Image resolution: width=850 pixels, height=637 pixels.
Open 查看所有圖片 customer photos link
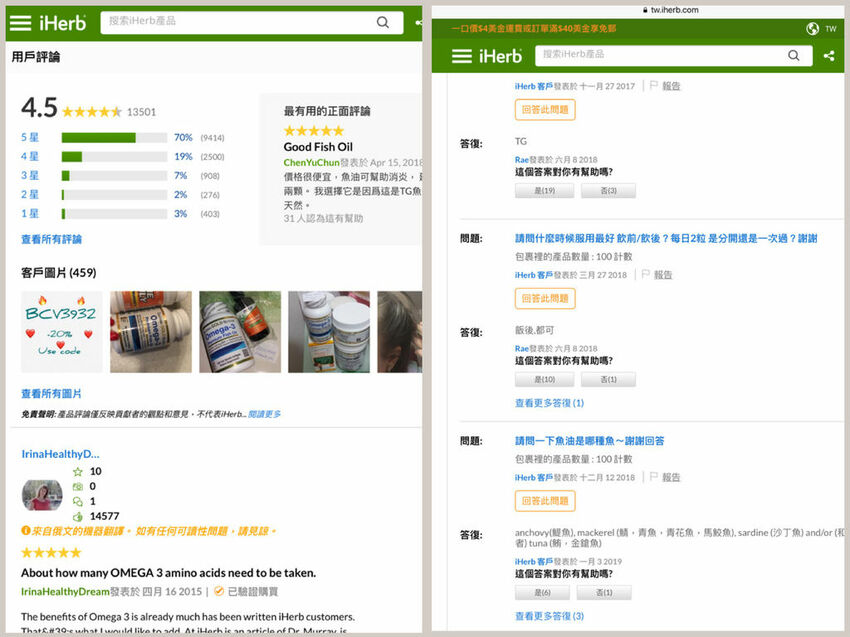(51, 394)
